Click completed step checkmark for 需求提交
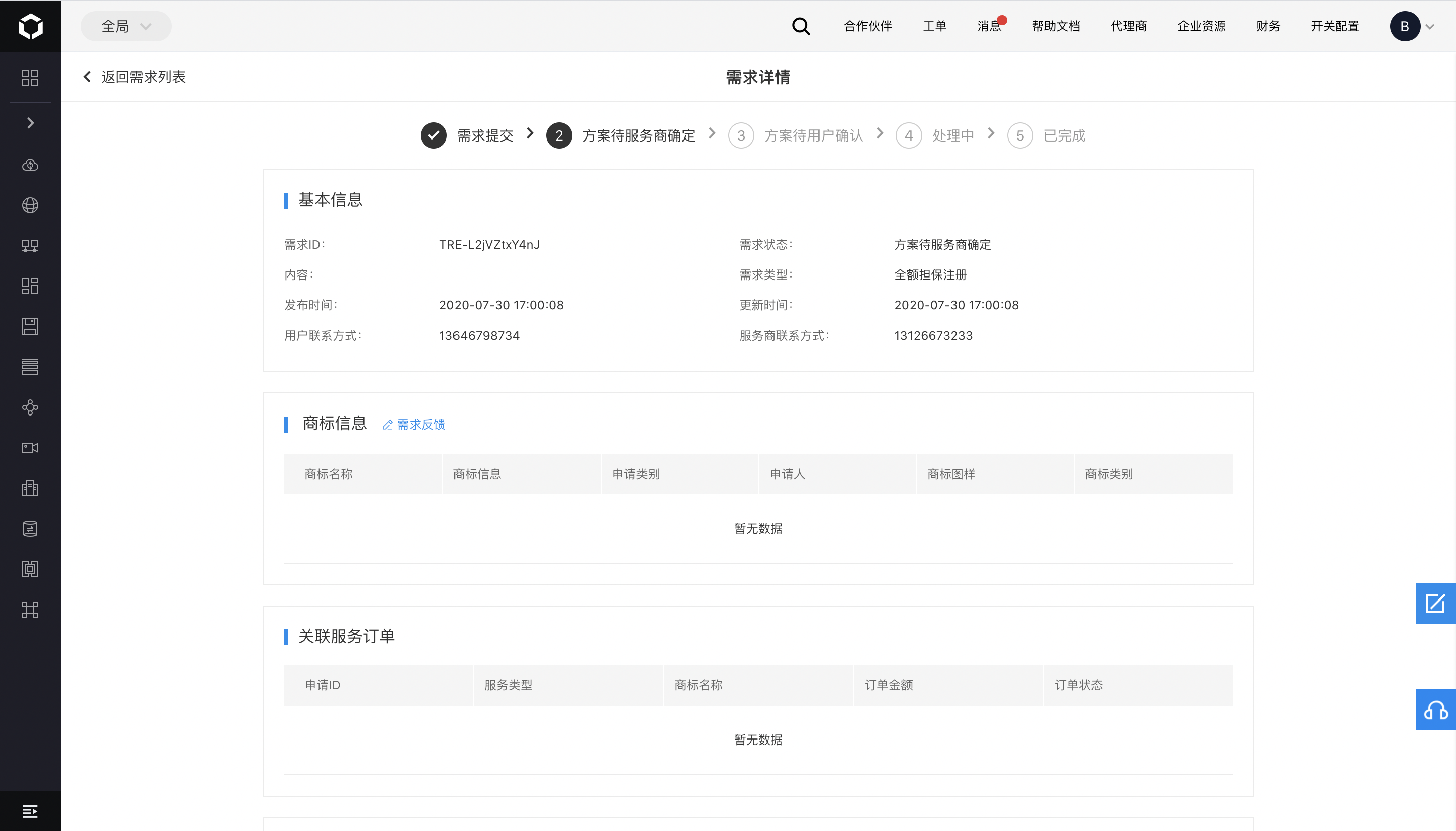This screenshot has height=831, width=1456. (x=433, y=135)
